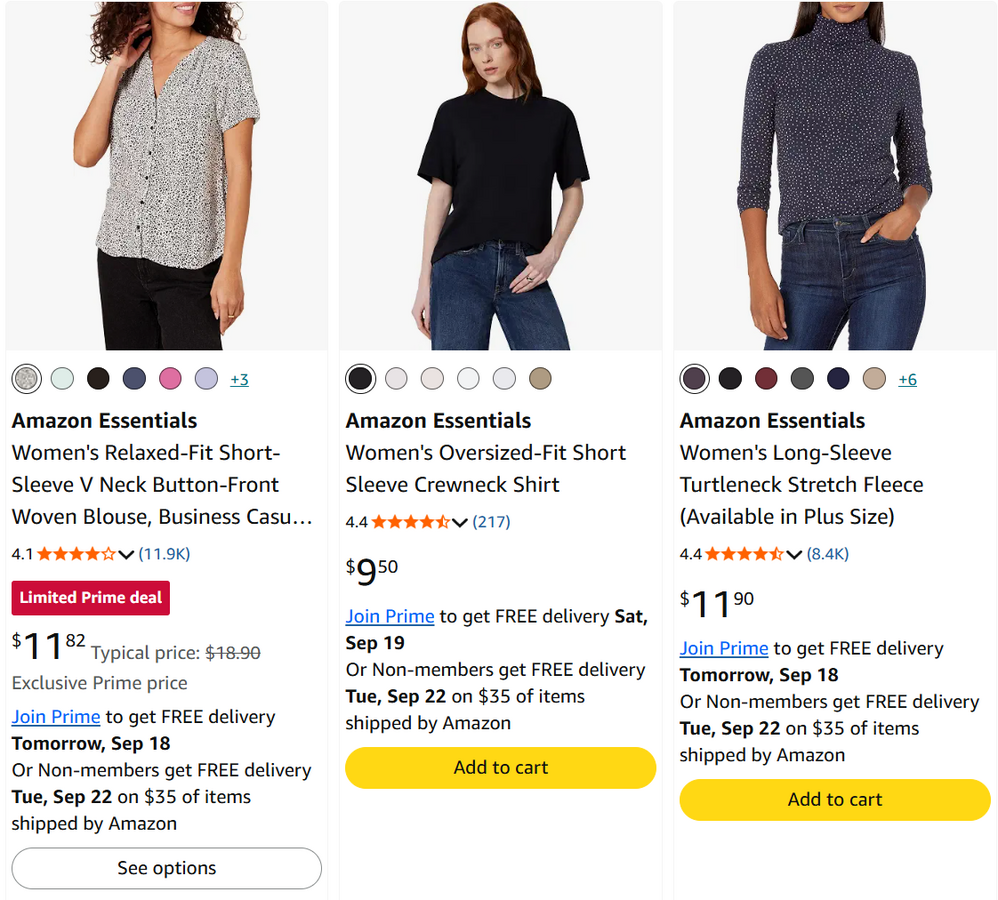Select the pink swatch for the V Neck blouse
998x900 pixels.
click(x=170, y=379)
